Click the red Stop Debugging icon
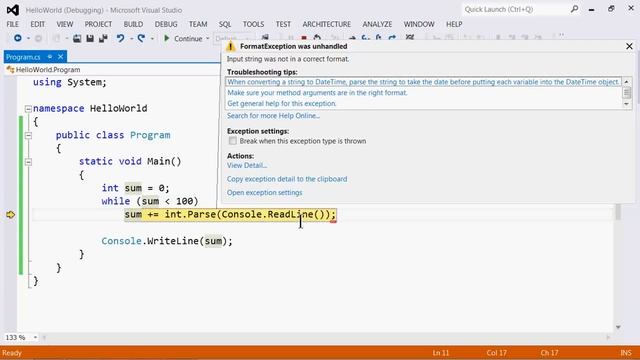 (x=304, y=38)
